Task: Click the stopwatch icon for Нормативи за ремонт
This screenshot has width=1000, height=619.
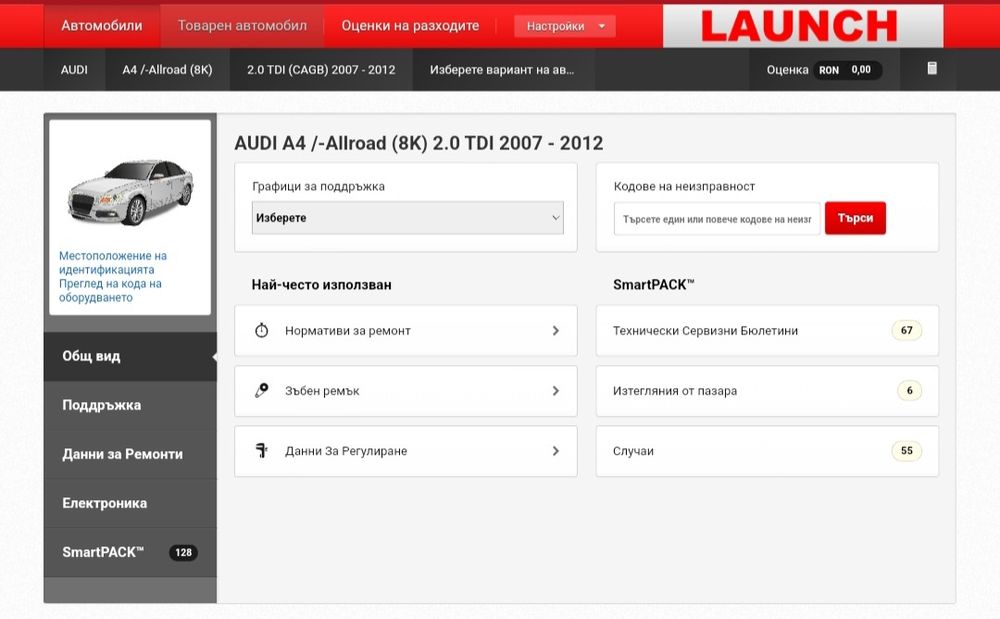Action: click(261, 330)
